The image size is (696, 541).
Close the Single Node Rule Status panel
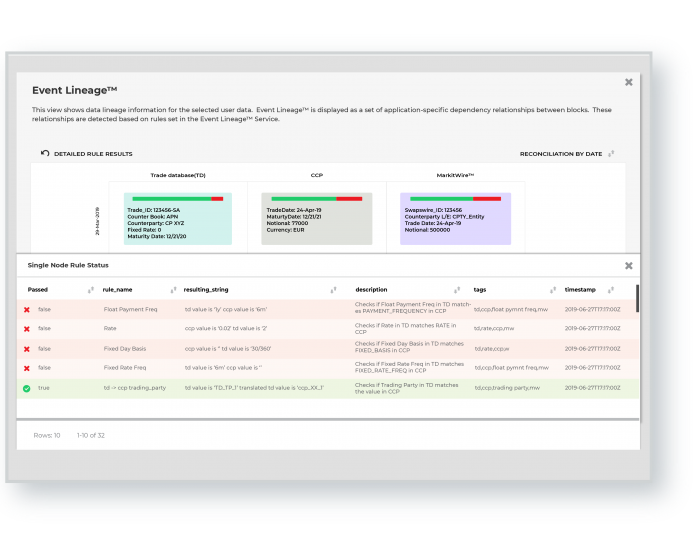628,265
